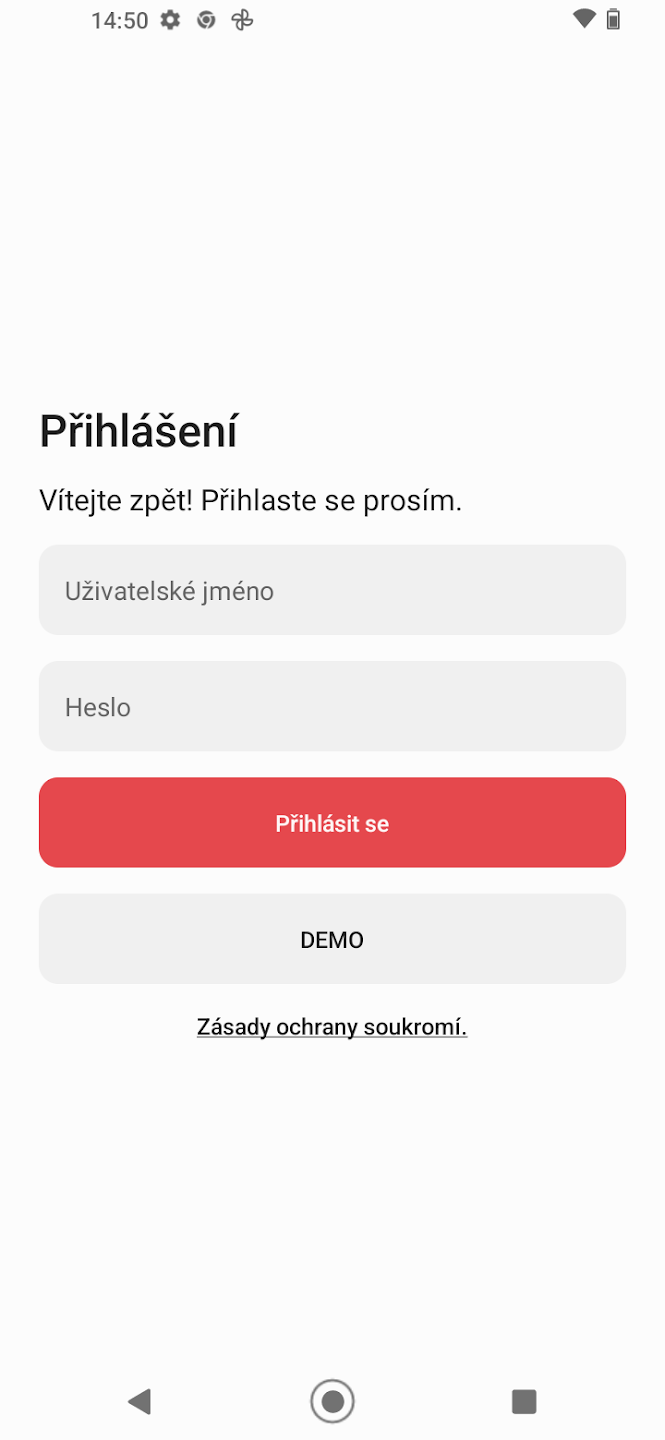Tap the battery indicator icon
The width and height of the screenshot is (665, 1440).
tap(614, 19)
